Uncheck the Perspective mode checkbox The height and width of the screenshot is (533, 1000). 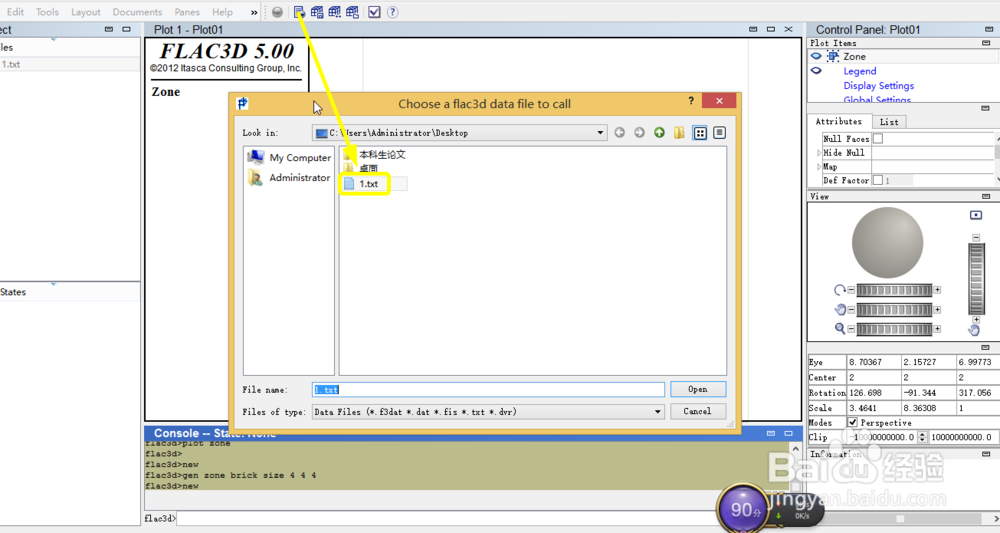(853, 423)
